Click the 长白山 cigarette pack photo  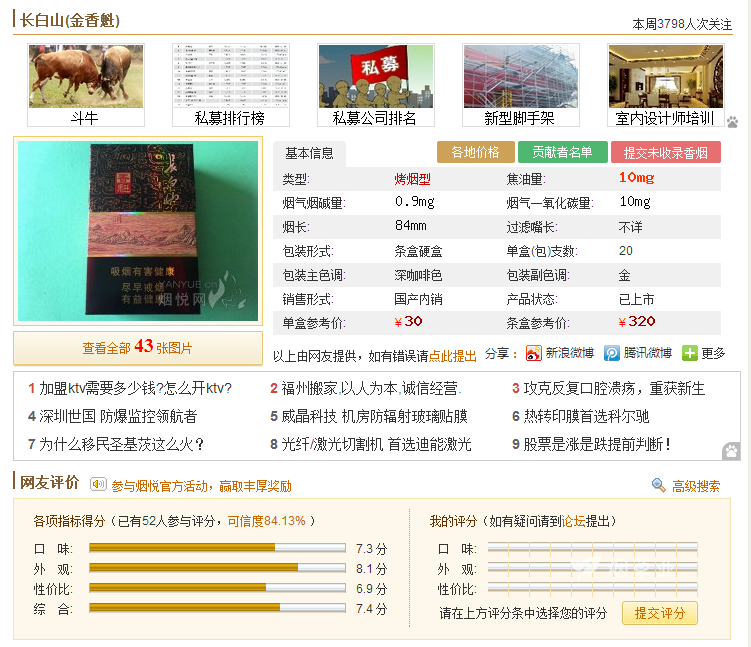coord(138,231)
